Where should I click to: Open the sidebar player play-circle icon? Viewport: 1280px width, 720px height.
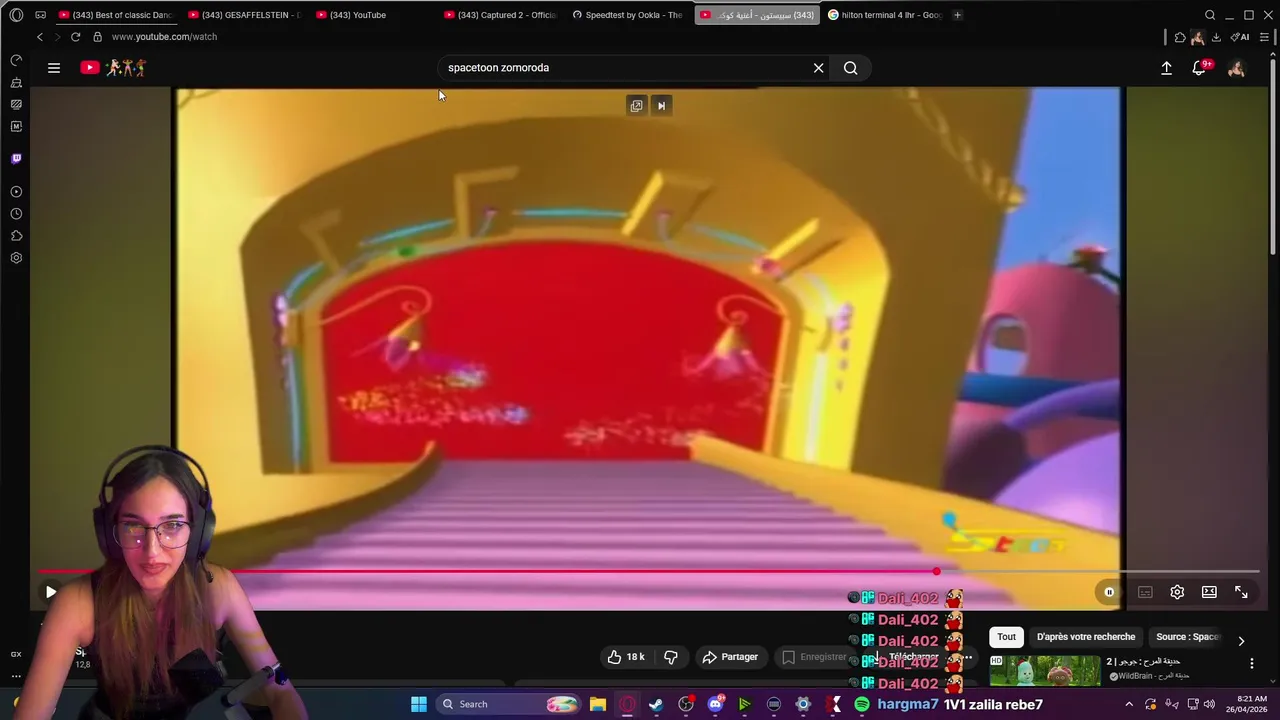[16, 192]
